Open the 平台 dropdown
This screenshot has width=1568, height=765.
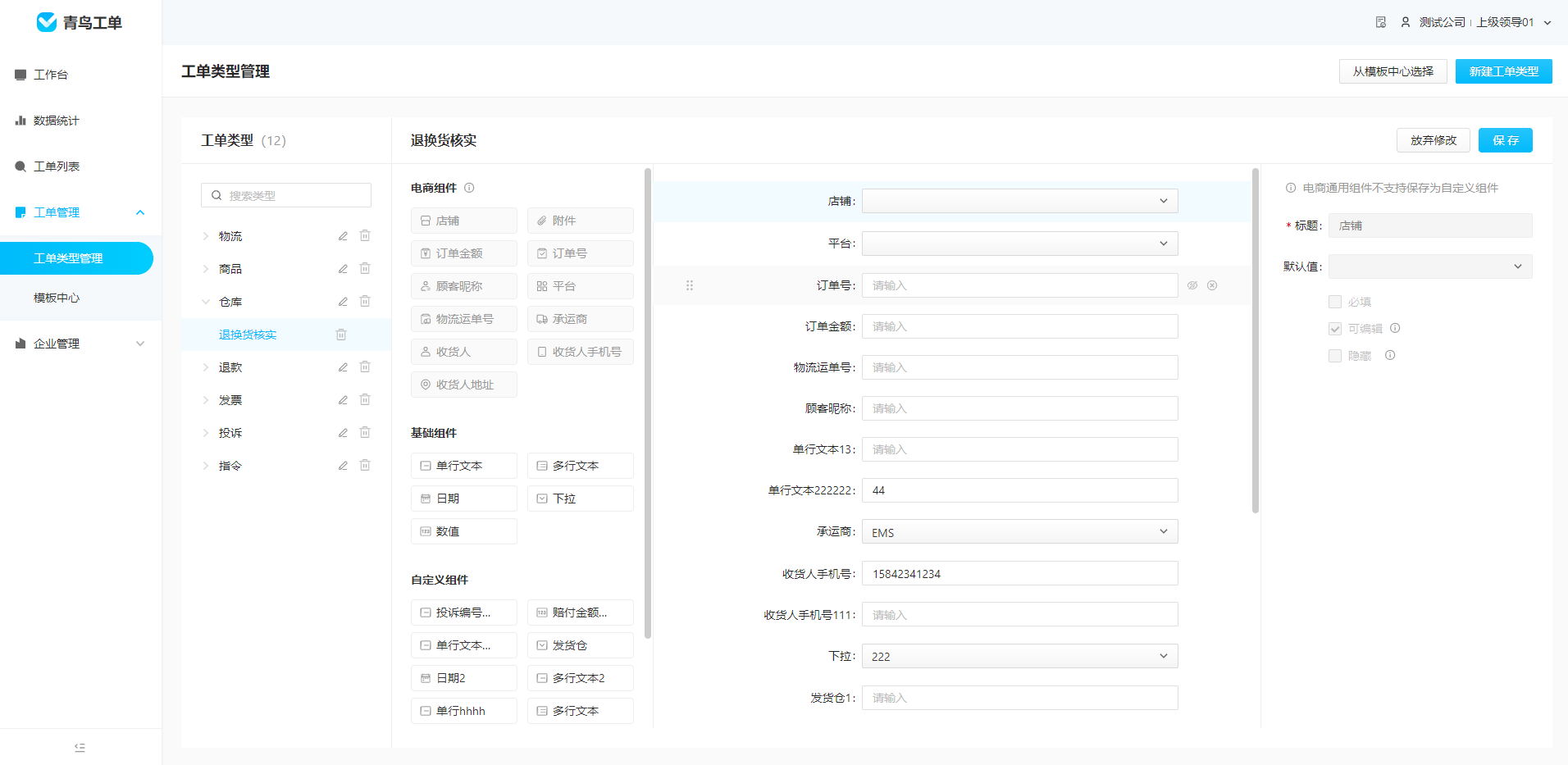click(x=1020, y=244)
